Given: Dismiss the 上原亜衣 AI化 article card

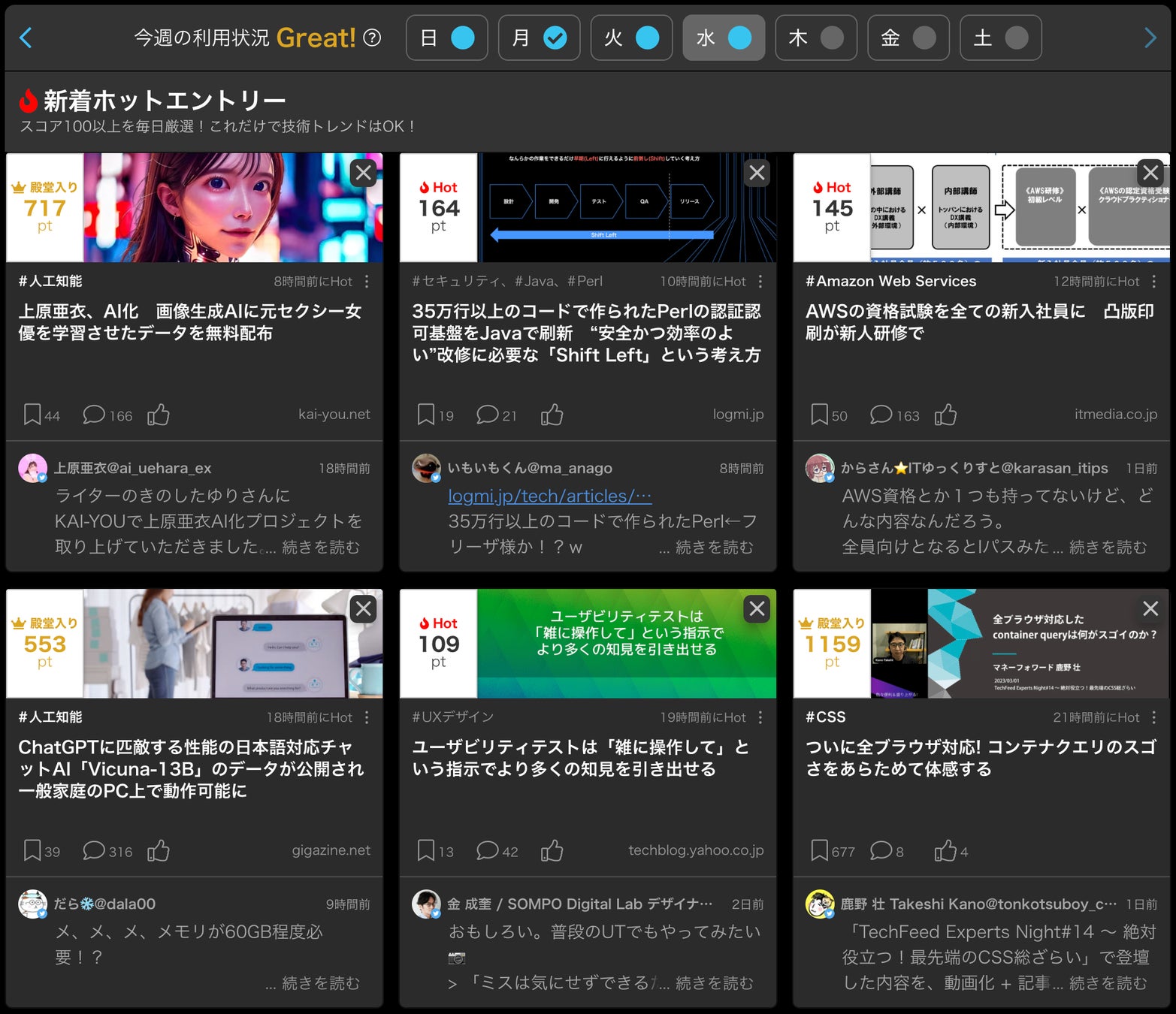Looking at the screenshot, I should (x=364, y=174).
